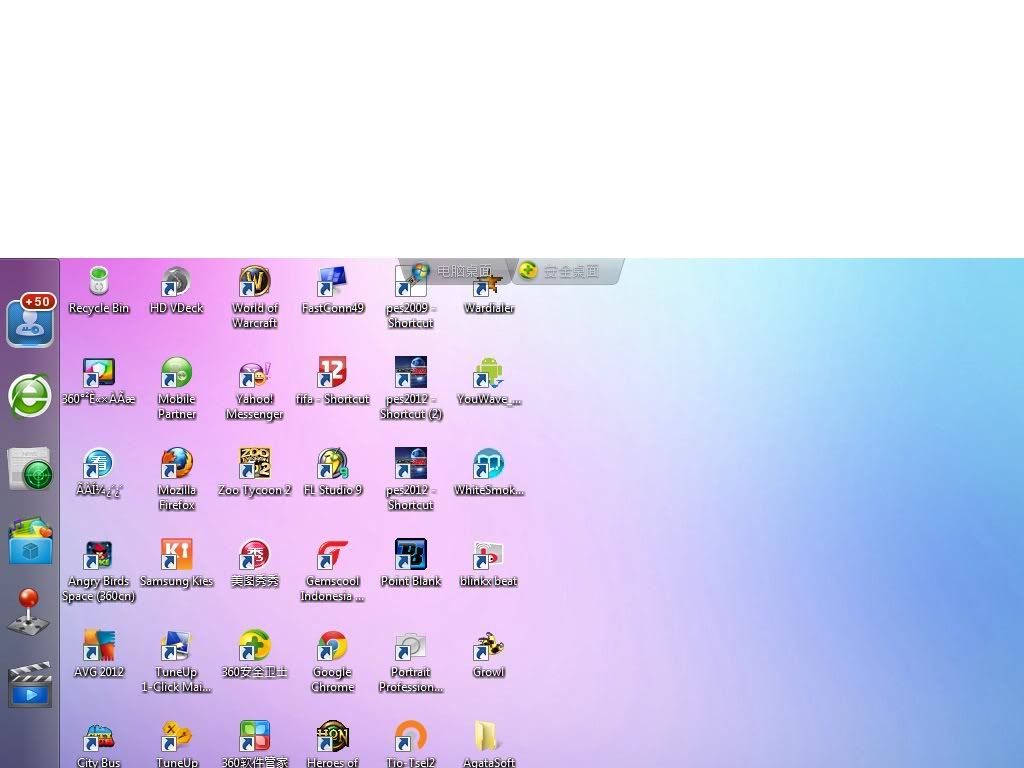Select the WhiteSmoke desktop icon

tap(488, 464)
